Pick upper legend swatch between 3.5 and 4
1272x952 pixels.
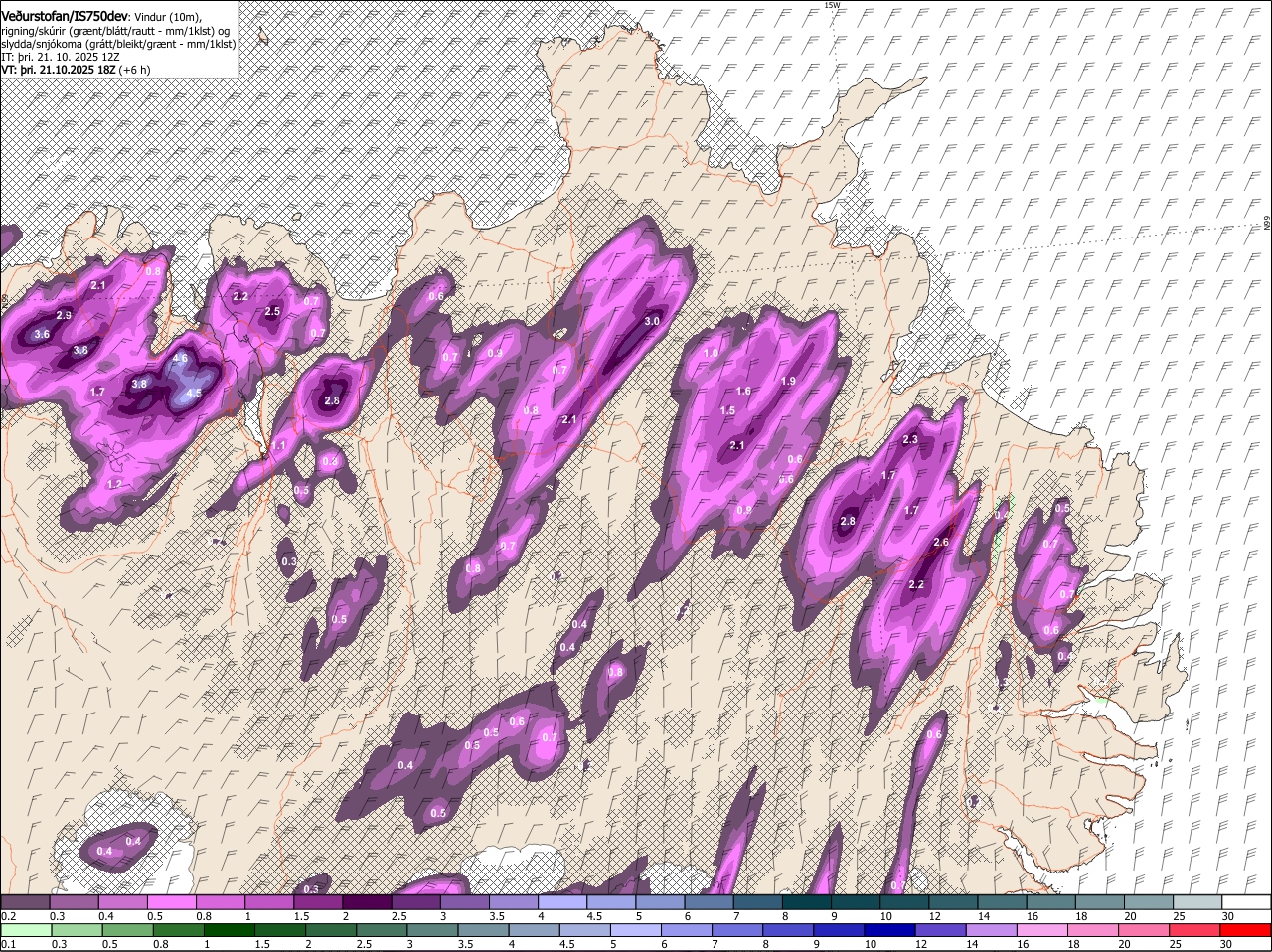(512, 902)
